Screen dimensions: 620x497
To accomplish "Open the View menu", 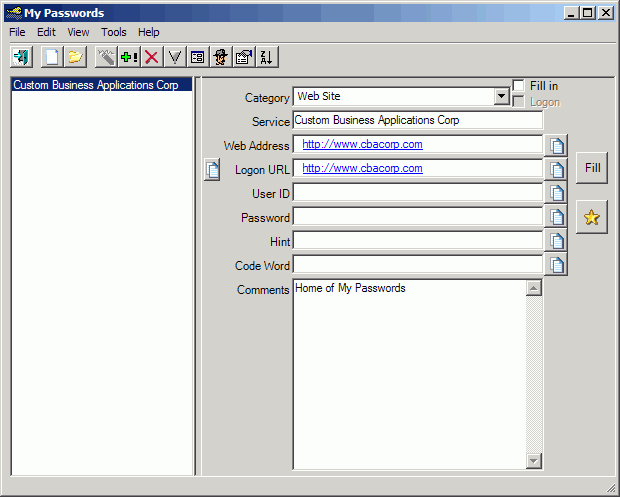I will point(78,32).
